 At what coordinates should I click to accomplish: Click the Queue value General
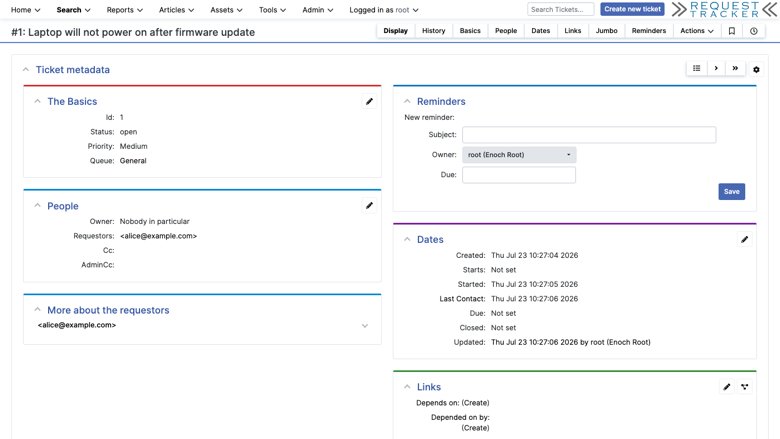[x=133, y=161]
